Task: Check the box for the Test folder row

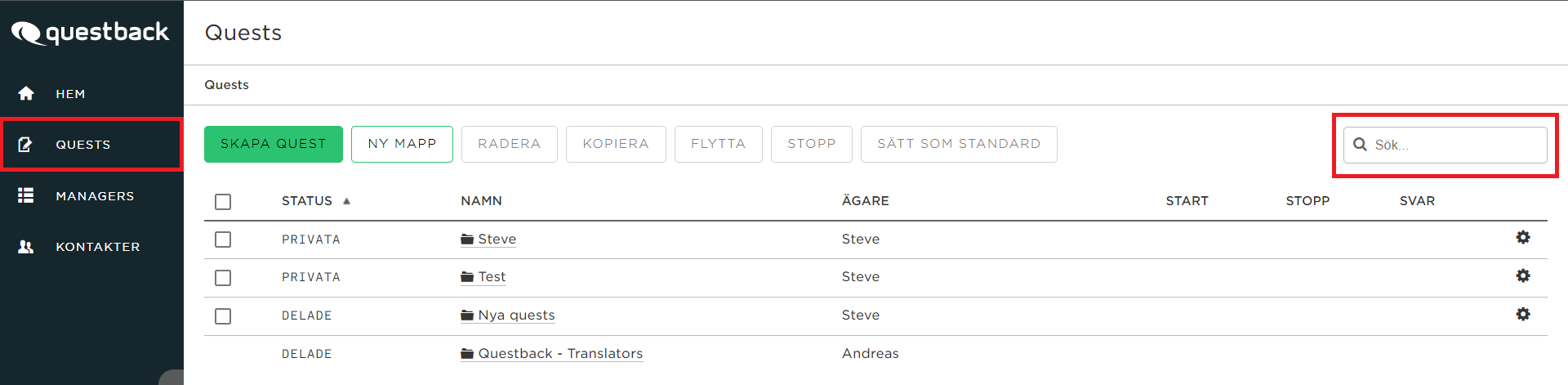Action: pyautogui.click(x=223, y=278)
